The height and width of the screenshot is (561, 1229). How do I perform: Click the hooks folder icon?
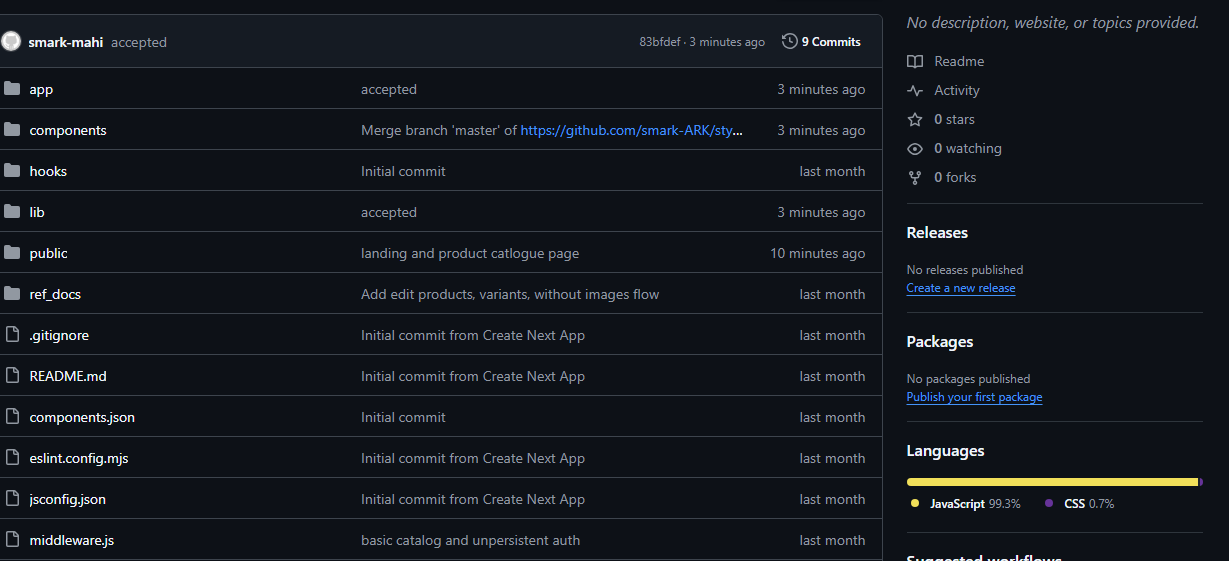click(x=12, y=171)
